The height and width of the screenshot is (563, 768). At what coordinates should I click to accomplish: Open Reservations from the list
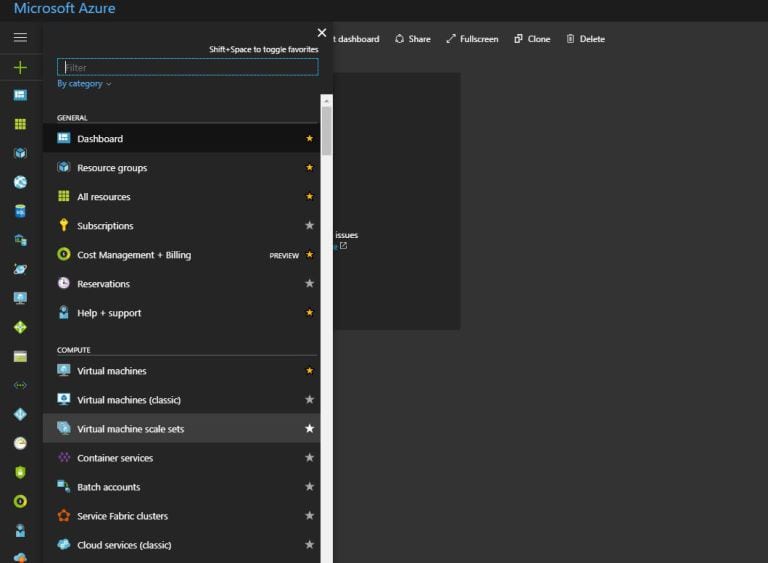[181, 284]
